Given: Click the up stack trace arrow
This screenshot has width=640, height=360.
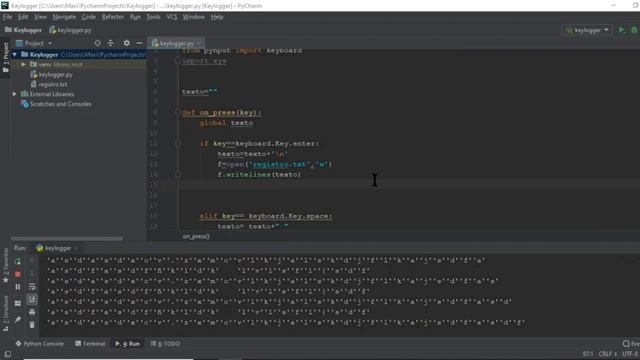Looking at the screenshot, I should coord(32,261).
